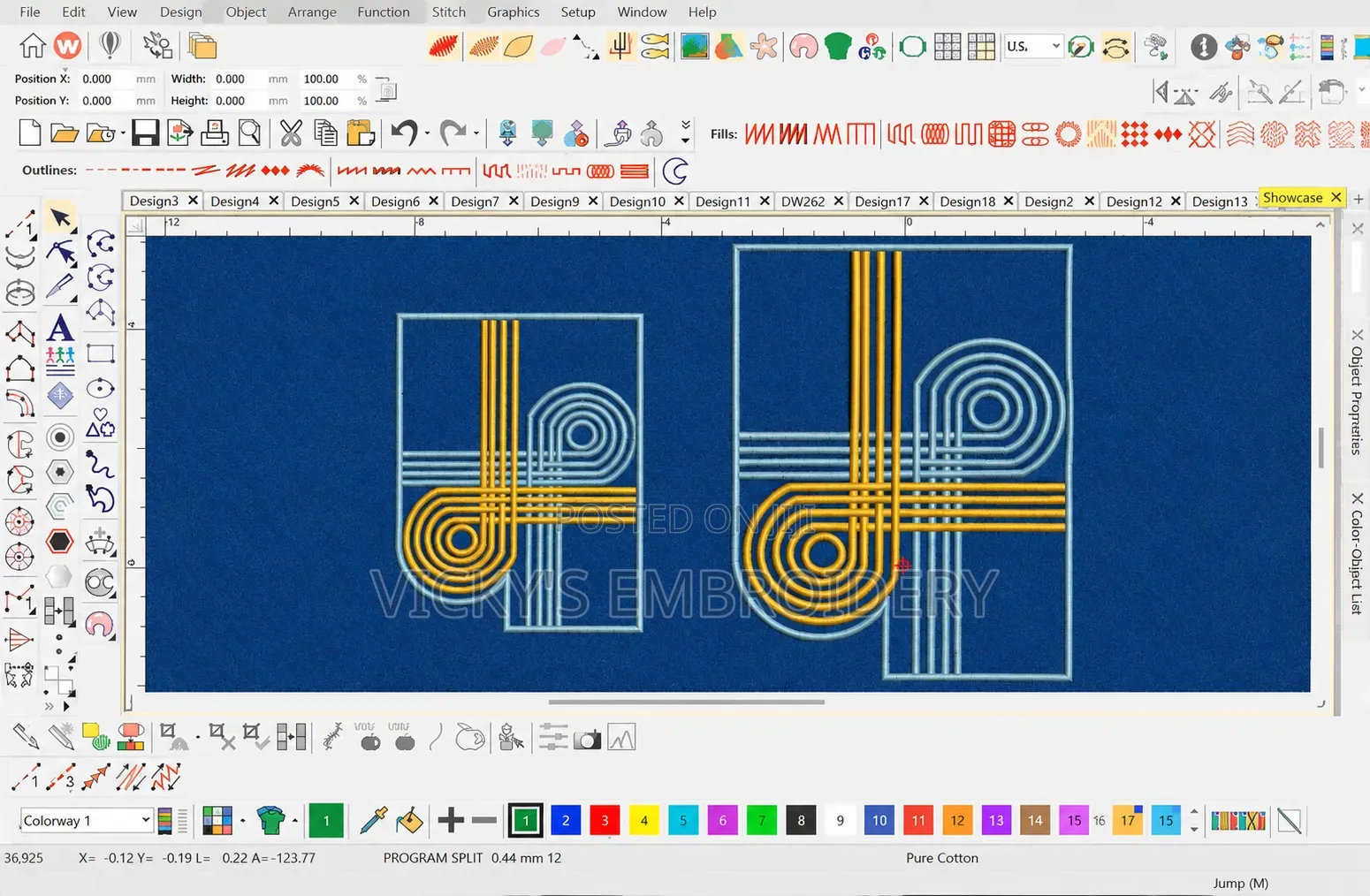Select the dark red hexagon tool

point(60,541)
